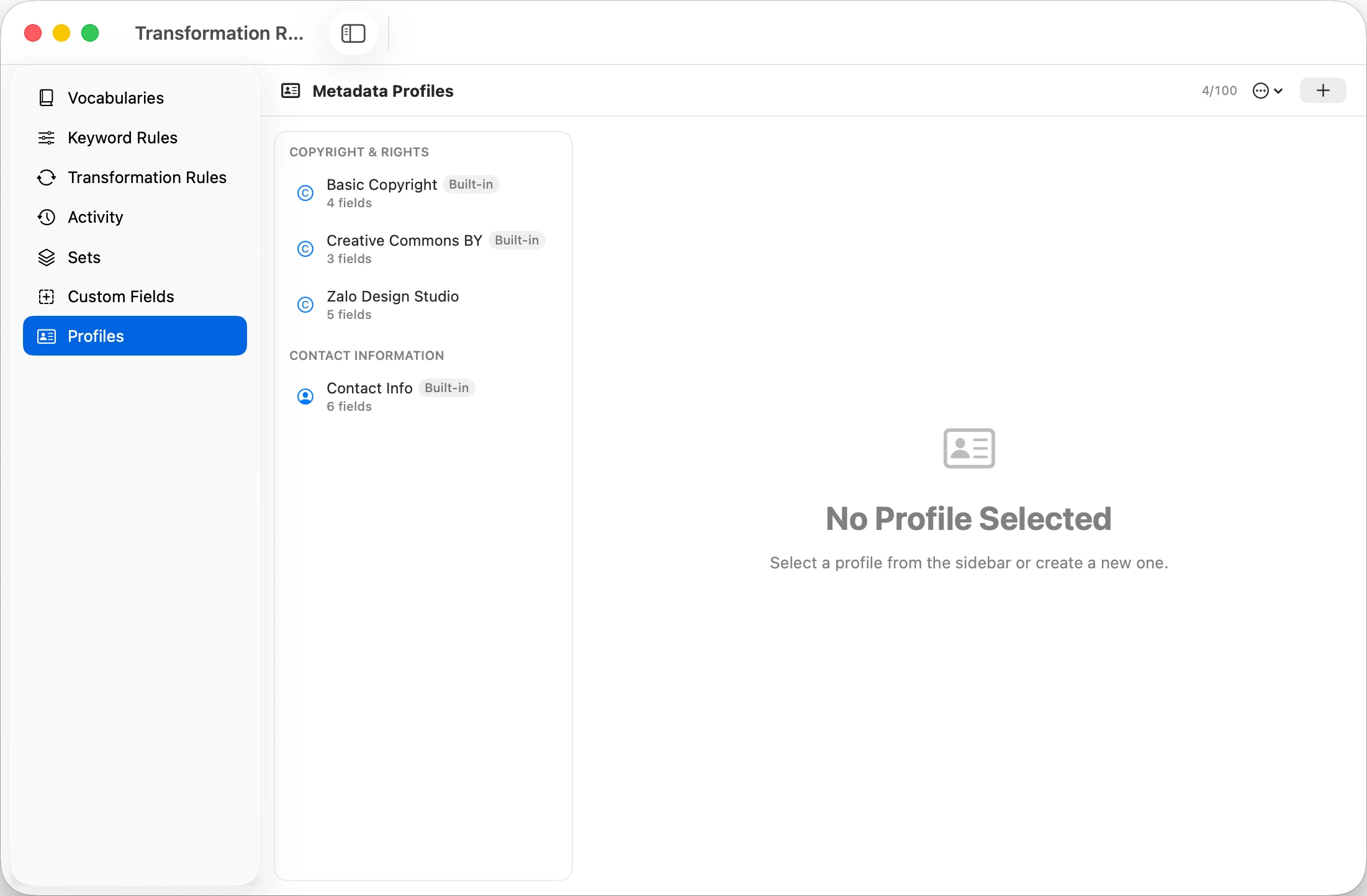This screenshot has height=896, width=1367.
Task: Click the No Profile Selected placeholder icon
Action: (969, 448)
